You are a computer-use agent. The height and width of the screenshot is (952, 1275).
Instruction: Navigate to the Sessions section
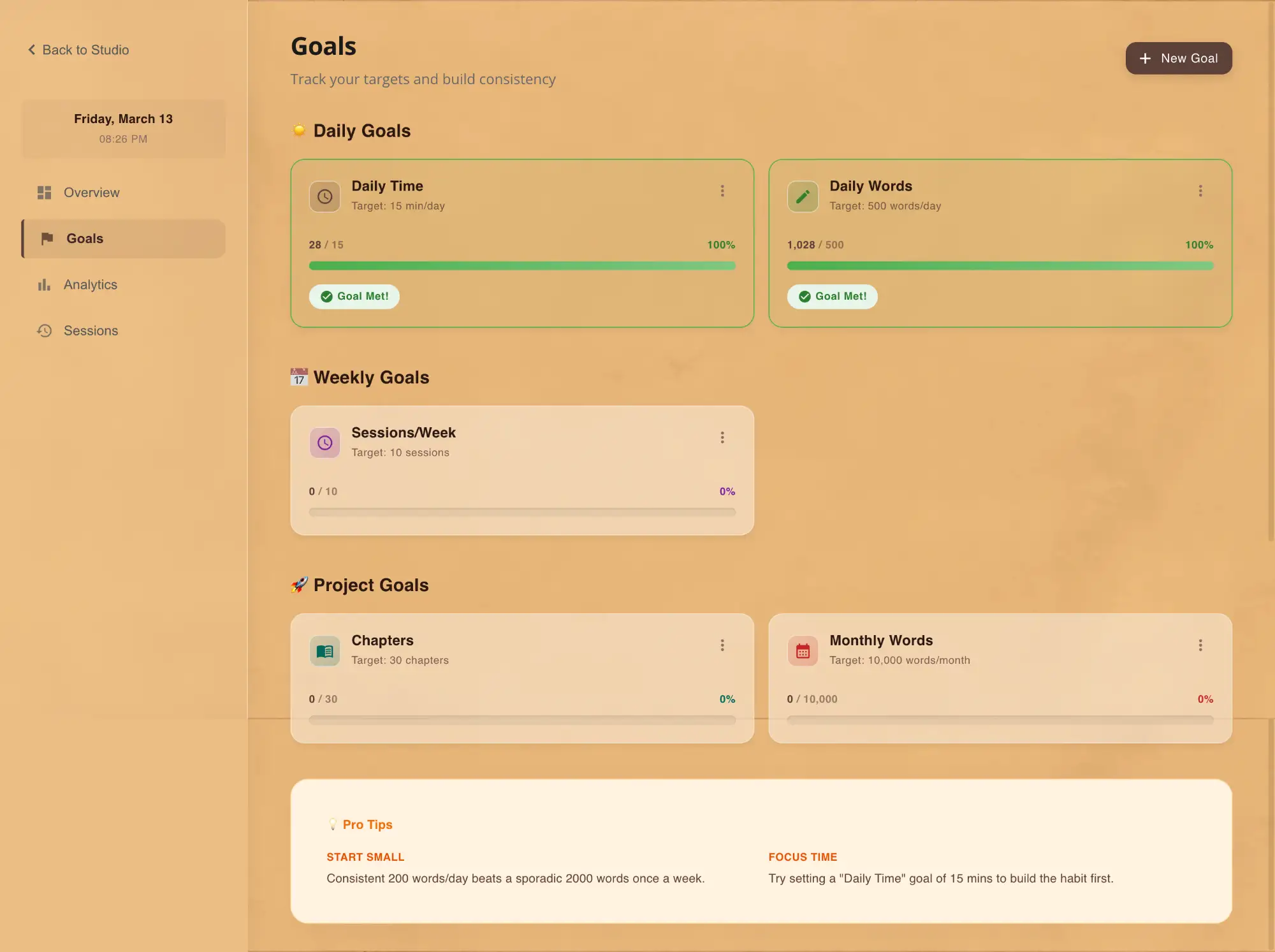pyautogui.click(x=91, y=330)
